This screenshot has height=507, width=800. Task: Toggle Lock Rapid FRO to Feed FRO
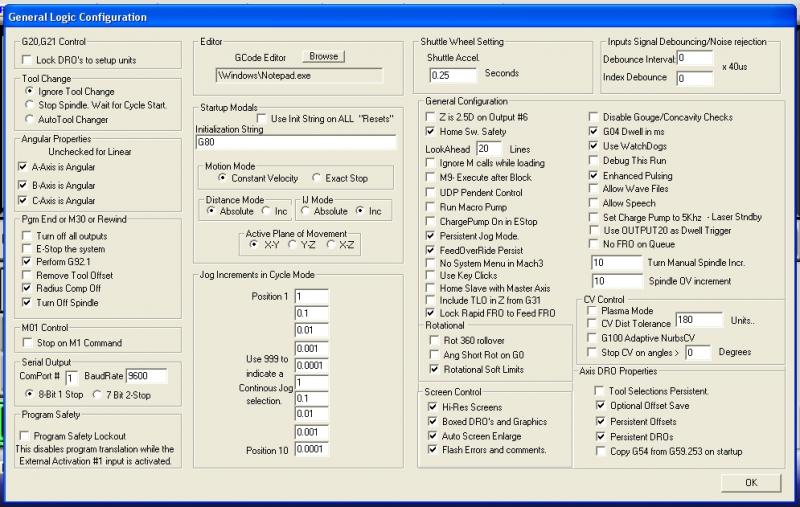(x=430, y=313)
